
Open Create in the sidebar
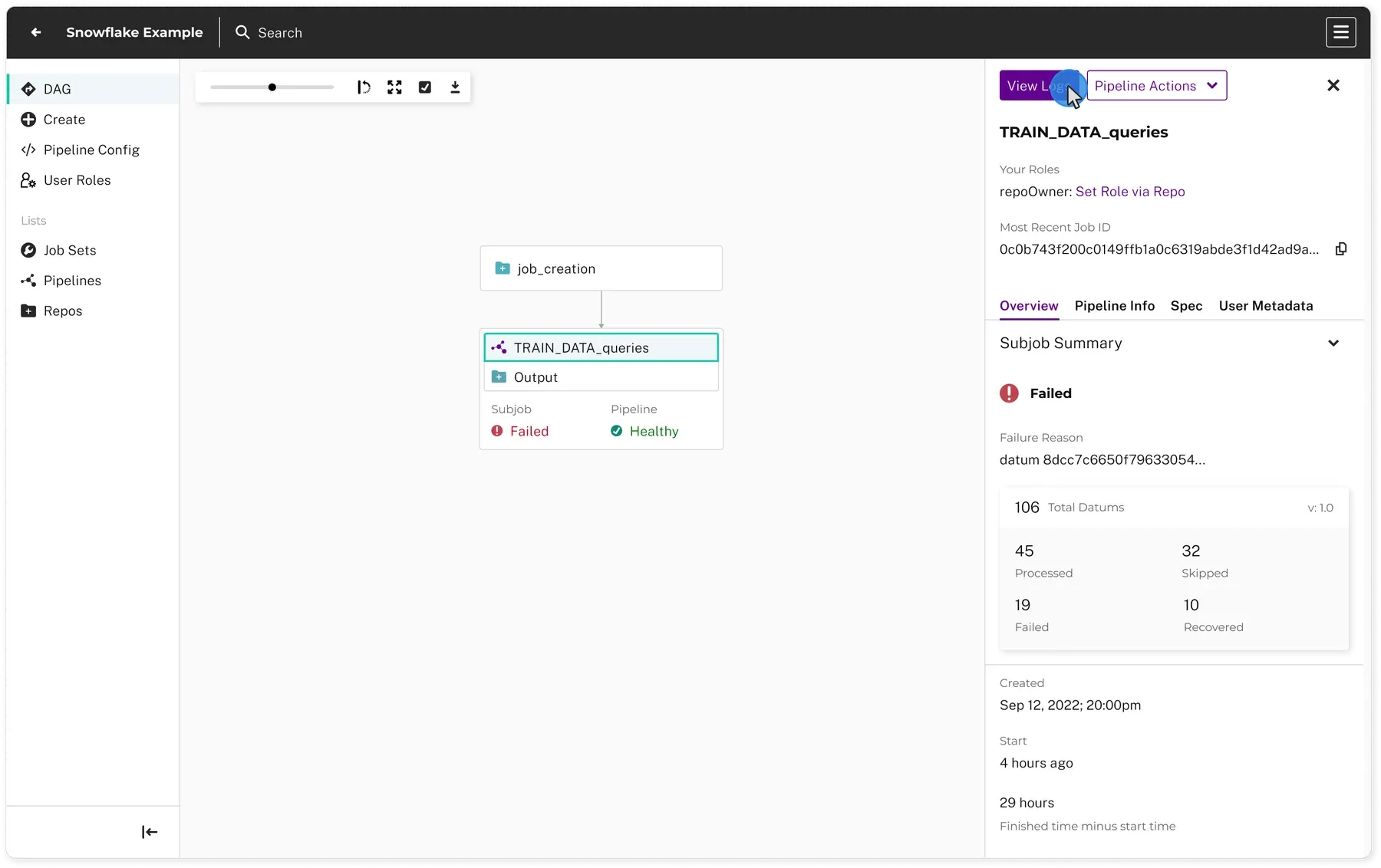94,120
